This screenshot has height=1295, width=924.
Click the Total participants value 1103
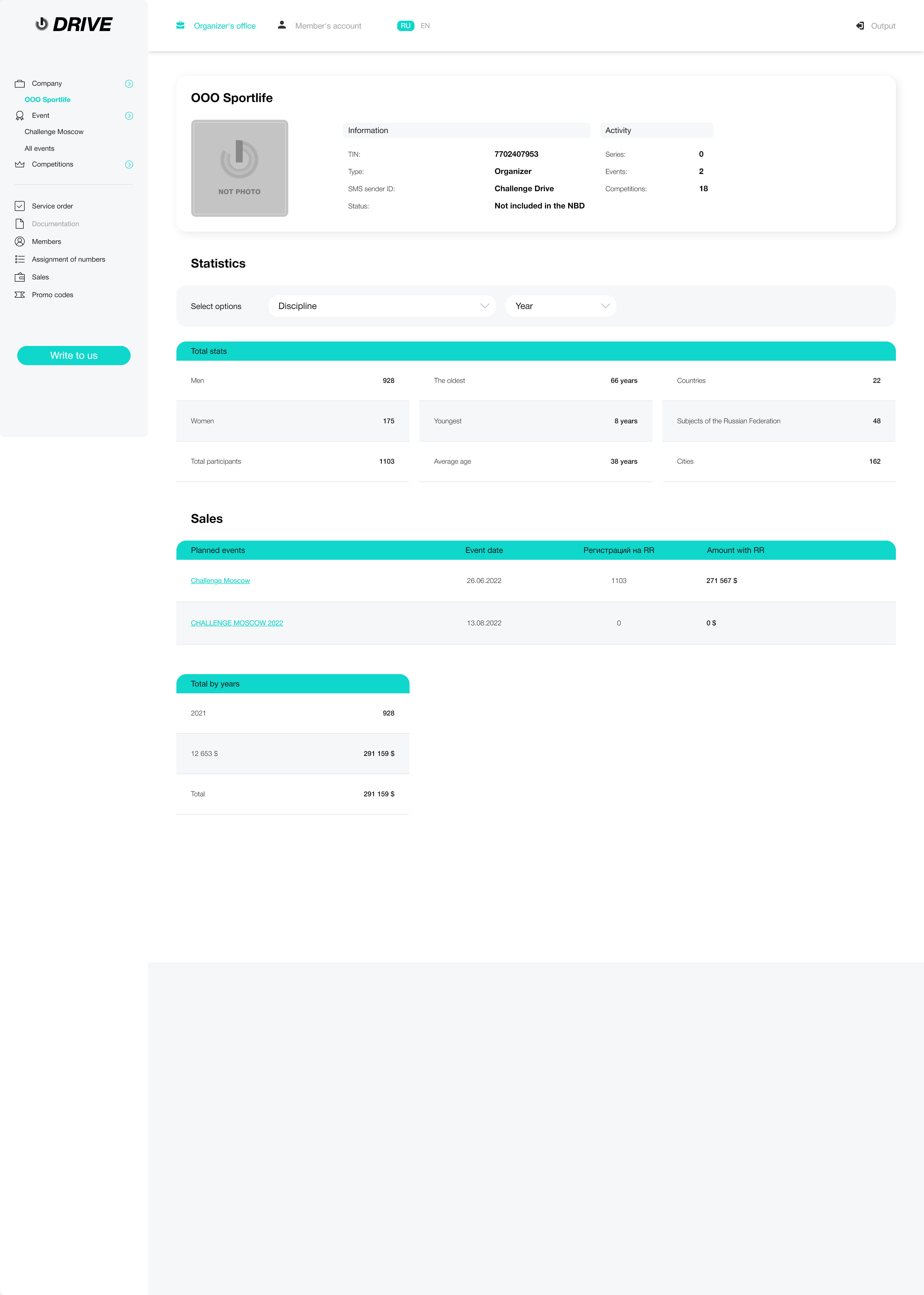click(x=387, y=461)
